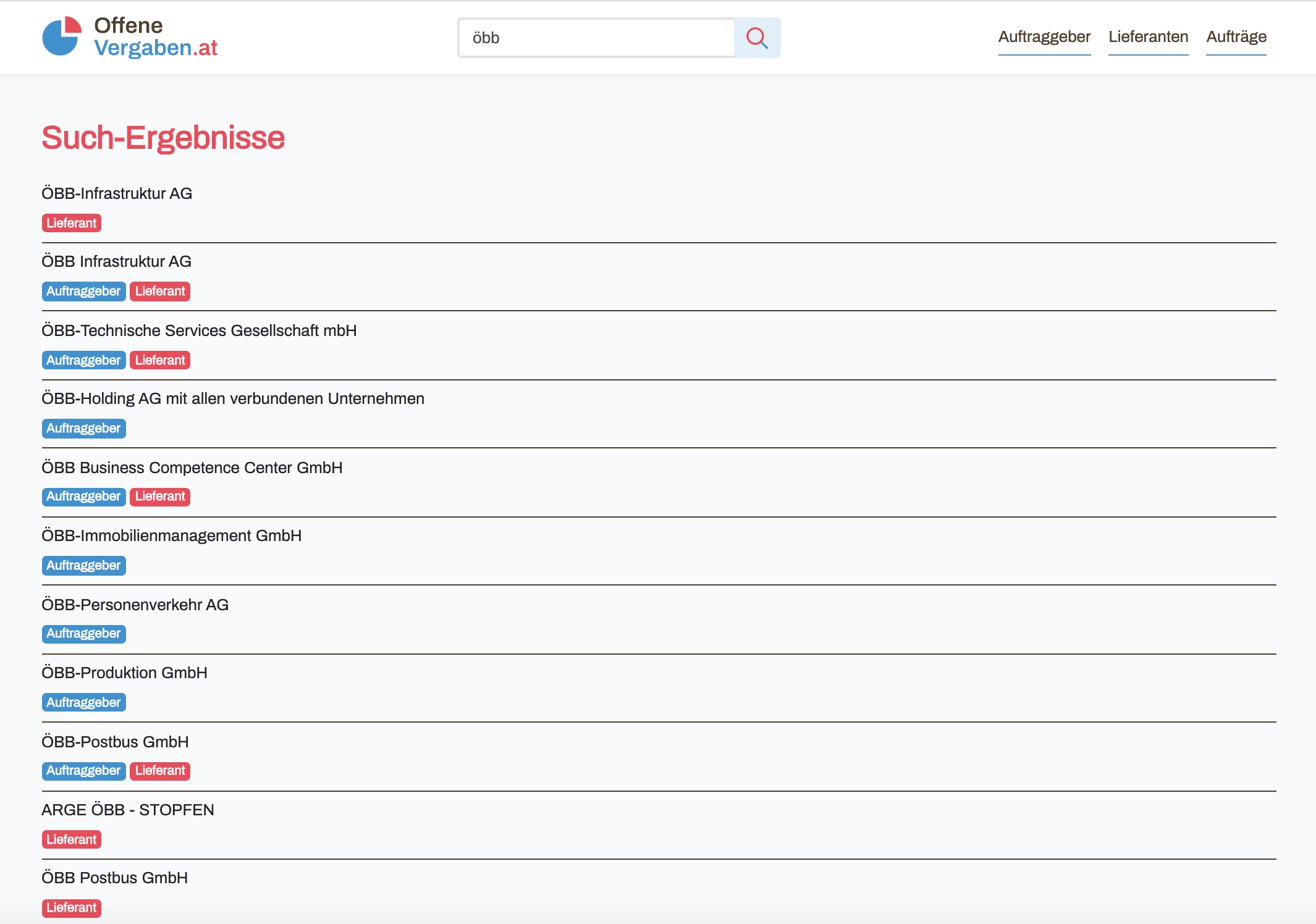Screen dimensions: 1316x924
Task: Click the magnifier search button
Action: pyautogui.click(x=757, y=38)
